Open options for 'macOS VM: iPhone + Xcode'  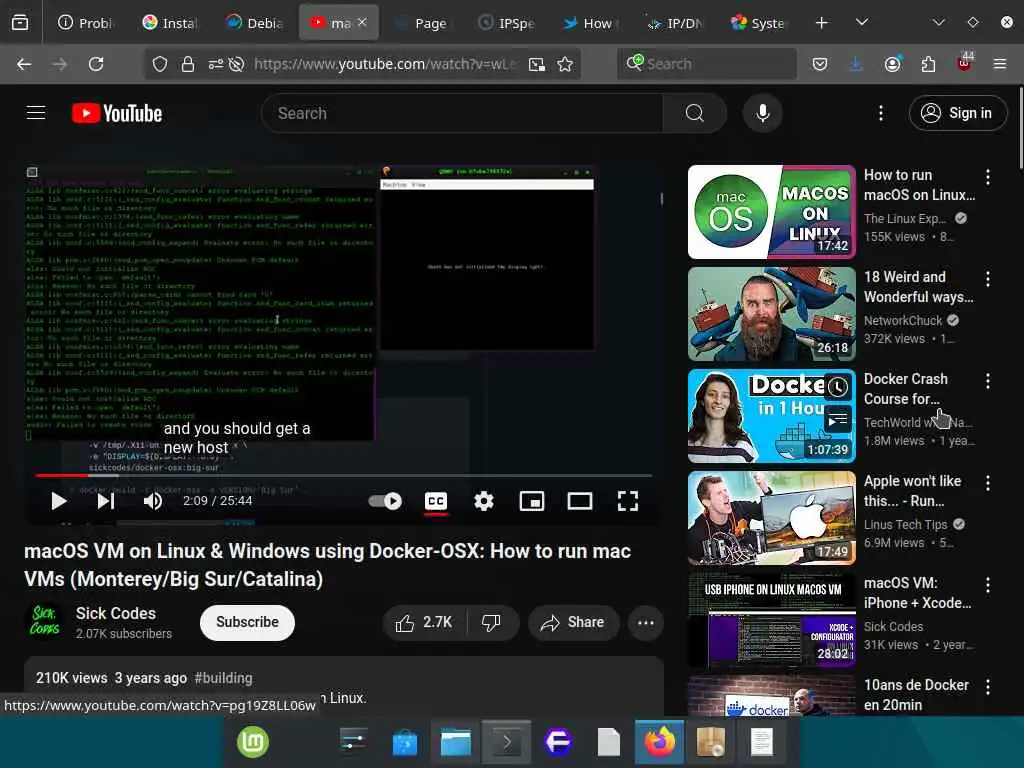pyautogui.click(x=988, y=585)
